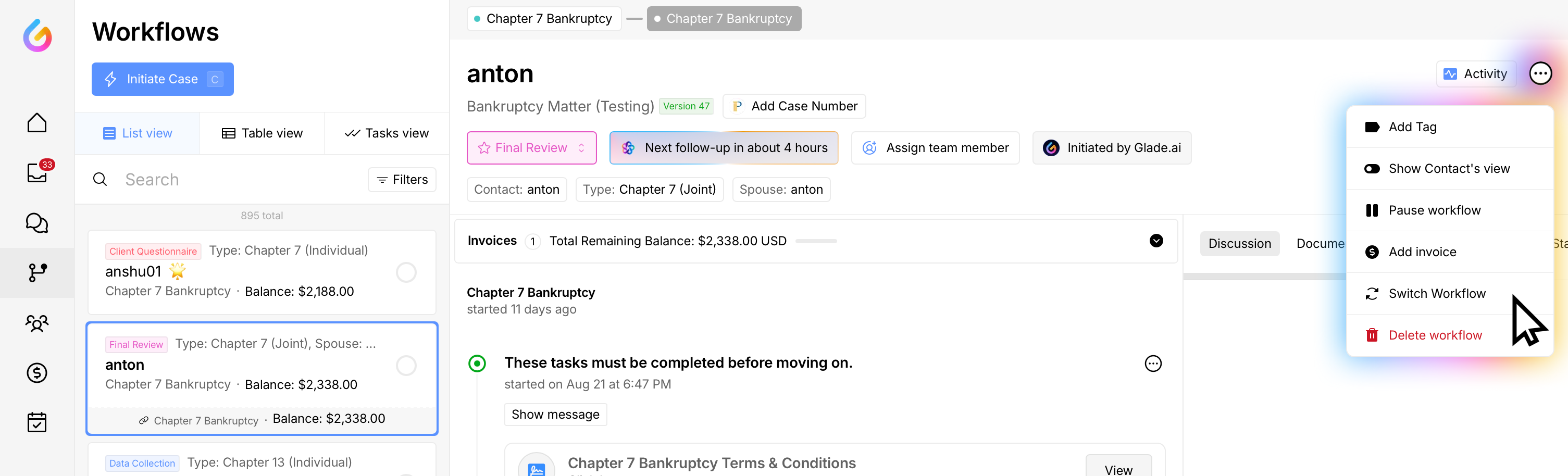Open inbox icon with 33 badge
The image size is (1568, 476).
point(37,173)
